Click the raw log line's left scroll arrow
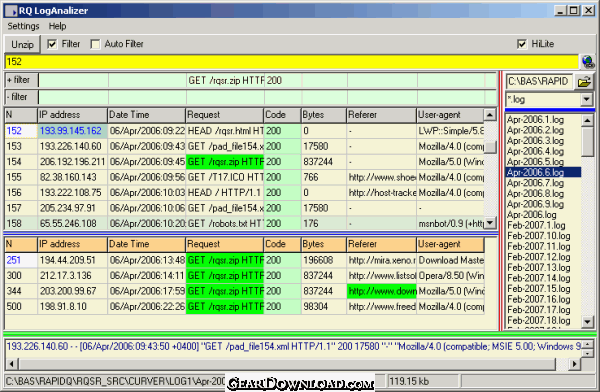This screenshot has height=392, width=600. click(x=12, y=364)
